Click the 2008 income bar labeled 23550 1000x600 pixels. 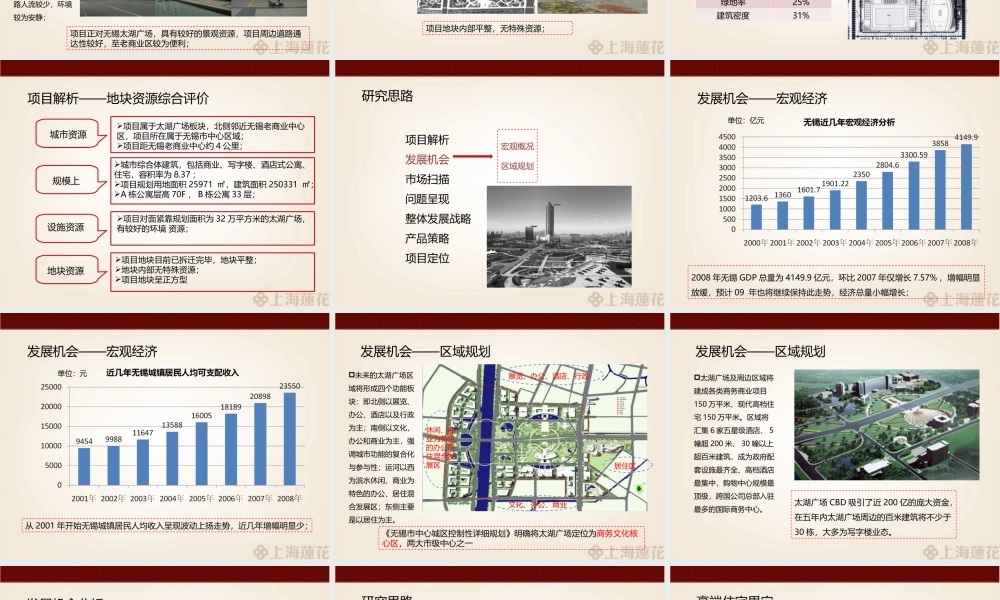[x=290, y=438]
